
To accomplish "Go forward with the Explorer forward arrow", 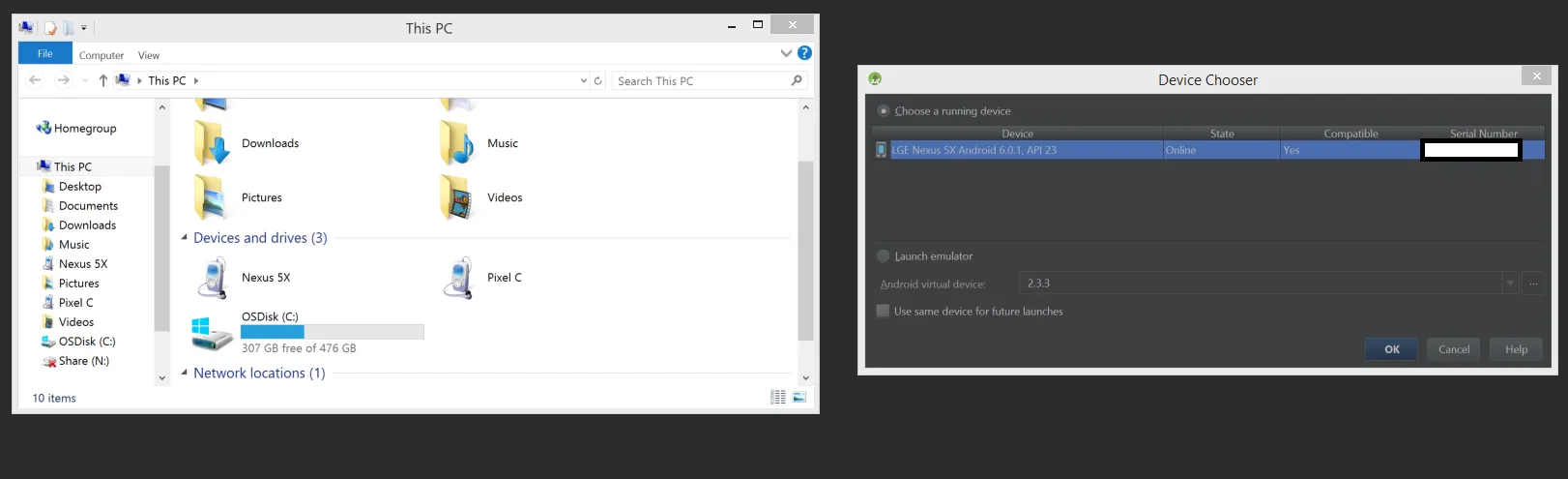I will [63, 80].
